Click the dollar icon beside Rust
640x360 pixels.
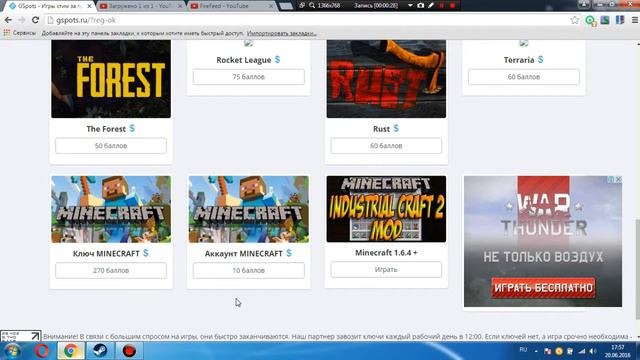pyautogui.click(x=396, y=128)
